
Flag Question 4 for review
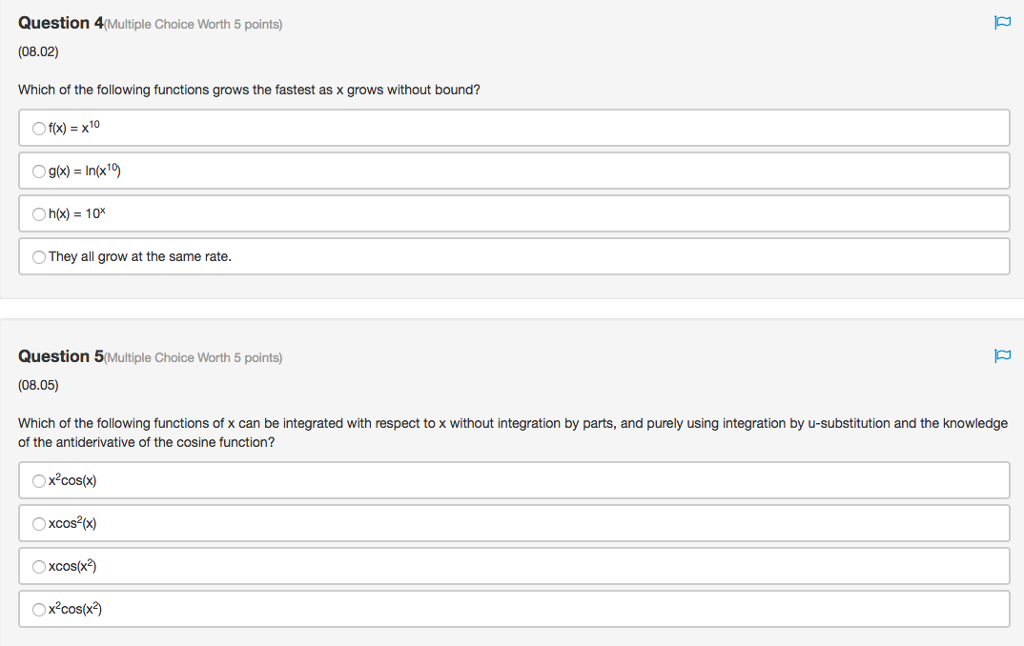[x=1002, y=23]
